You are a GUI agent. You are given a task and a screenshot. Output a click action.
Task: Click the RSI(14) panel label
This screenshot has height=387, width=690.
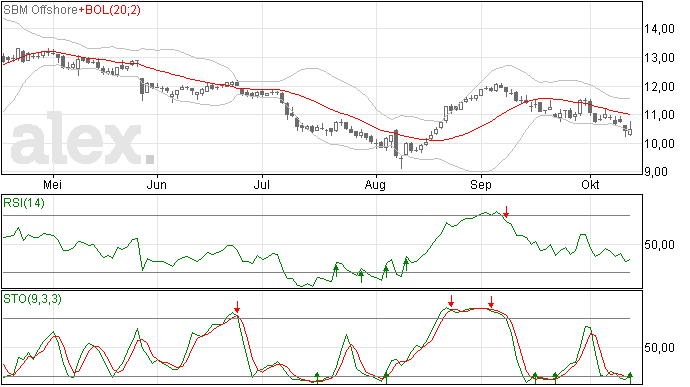[24, 203]
